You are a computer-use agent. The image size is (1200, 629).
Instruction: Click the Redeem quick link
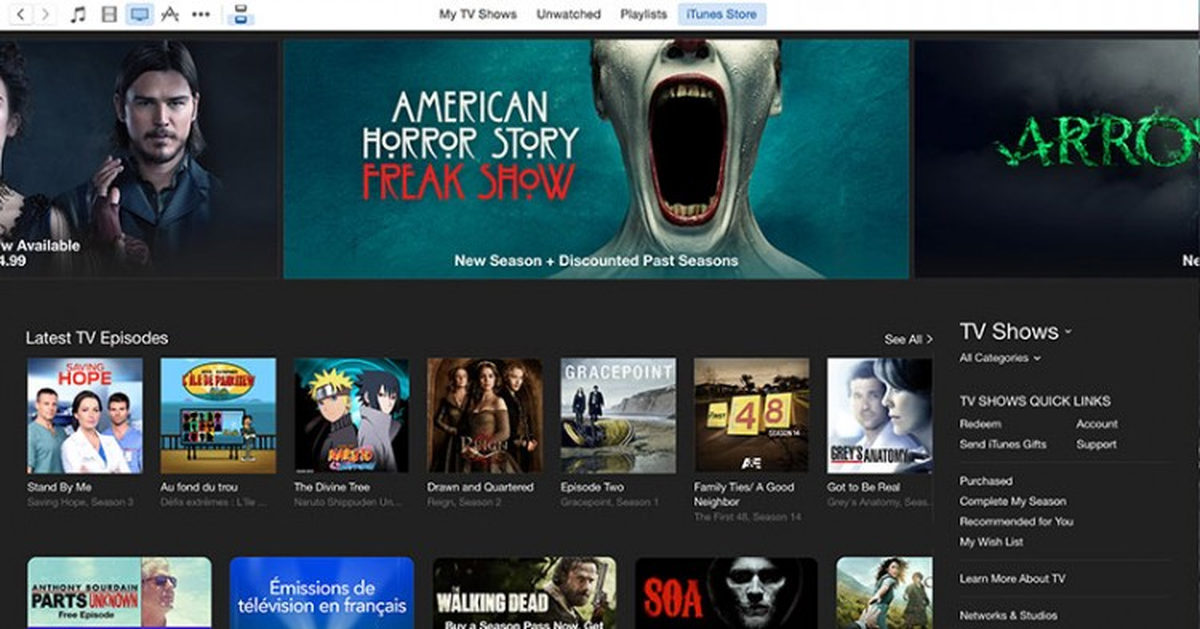pyautogui.click(x=980, y=424)
